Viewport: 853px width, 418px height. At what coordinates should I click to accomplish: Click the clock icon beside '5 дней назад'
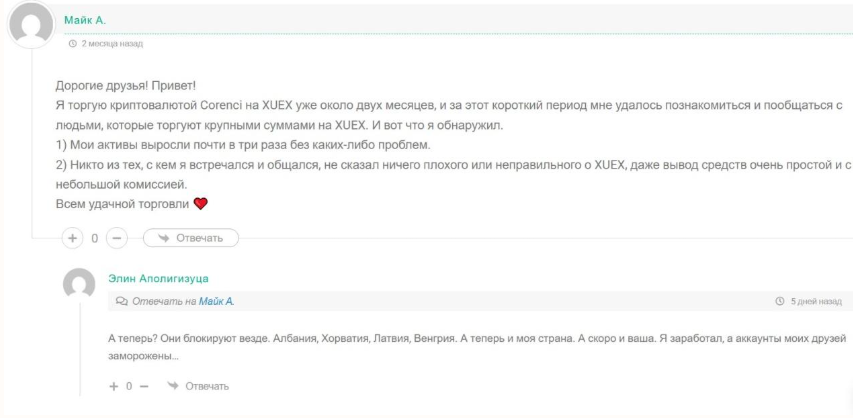[779, 301]
